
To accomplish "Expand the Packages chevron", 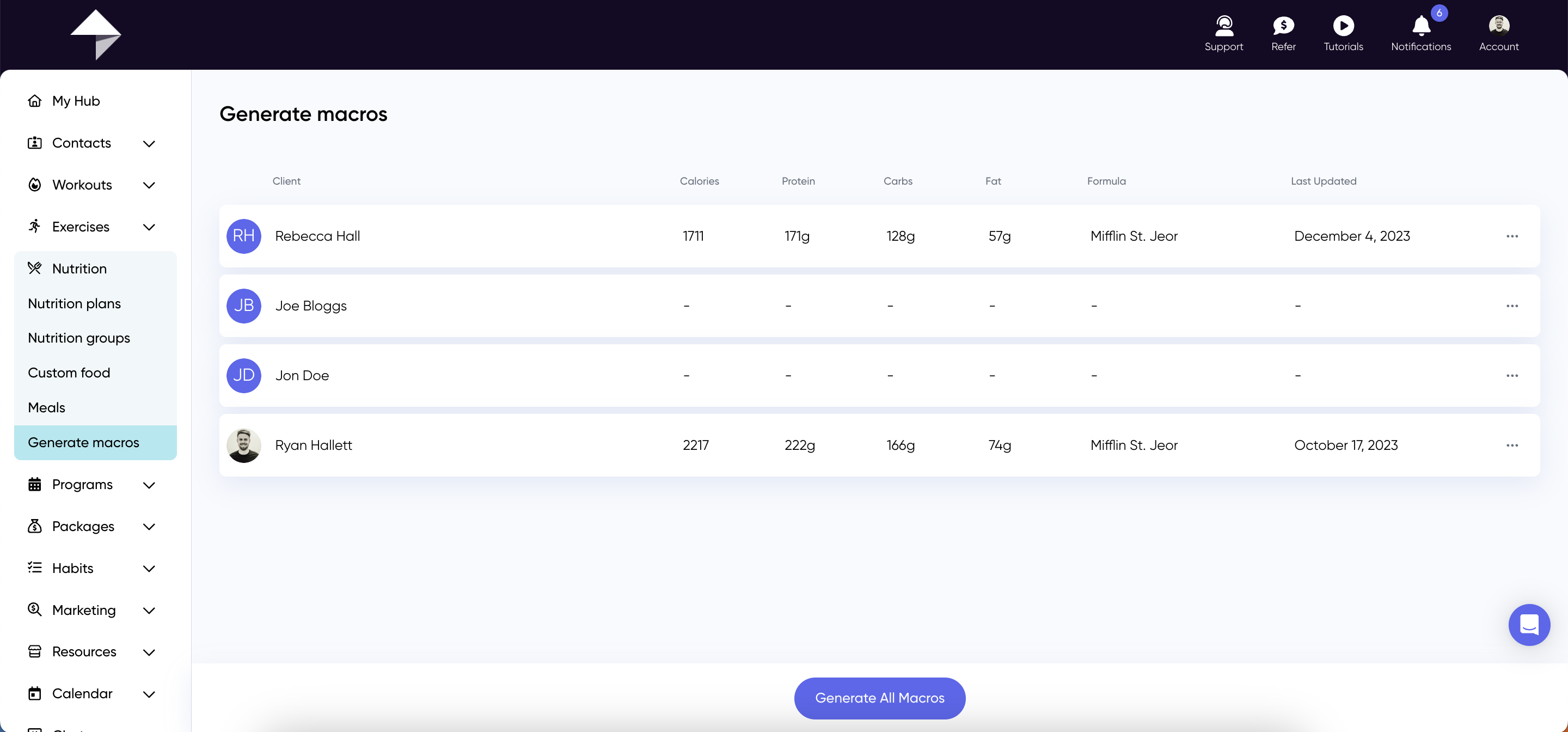I will 149,527.
